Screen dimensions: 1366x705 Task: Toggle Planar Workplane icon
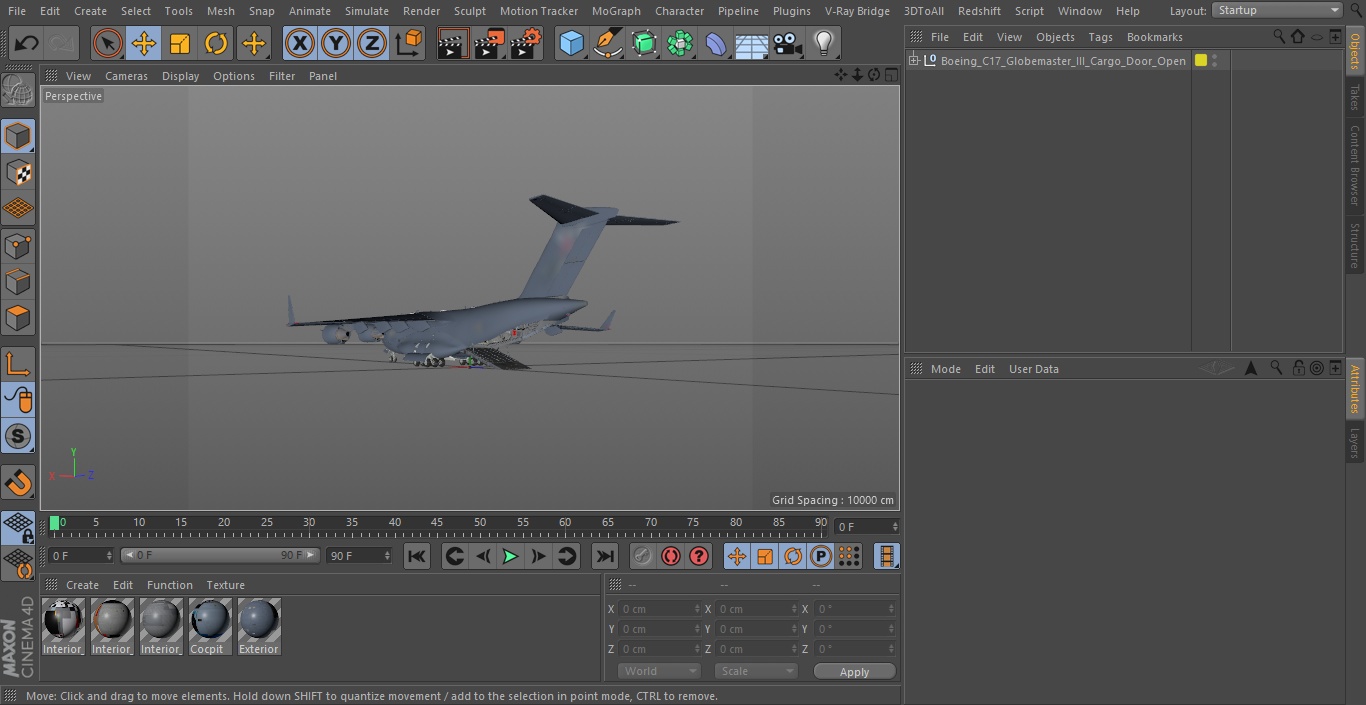(x=18, y=564)
